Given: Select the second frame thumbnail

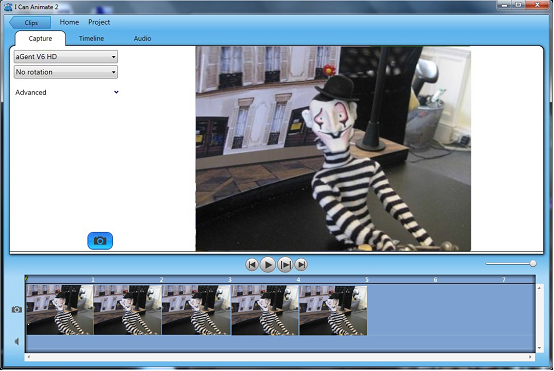Looking at the screenshot, I should pos(128,310).
